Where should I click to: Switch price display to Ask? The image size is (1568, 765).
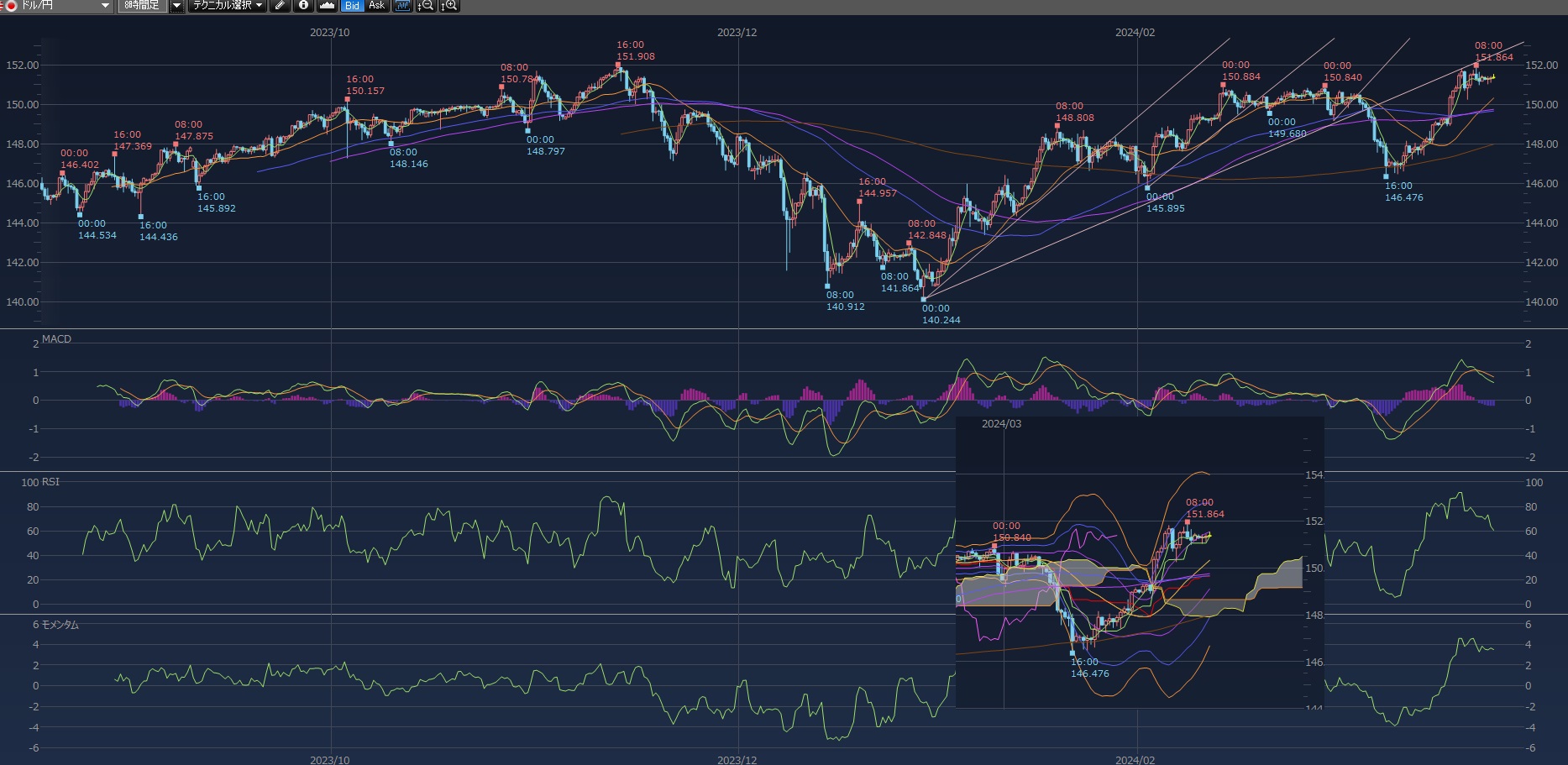click(x=377, y=6)
